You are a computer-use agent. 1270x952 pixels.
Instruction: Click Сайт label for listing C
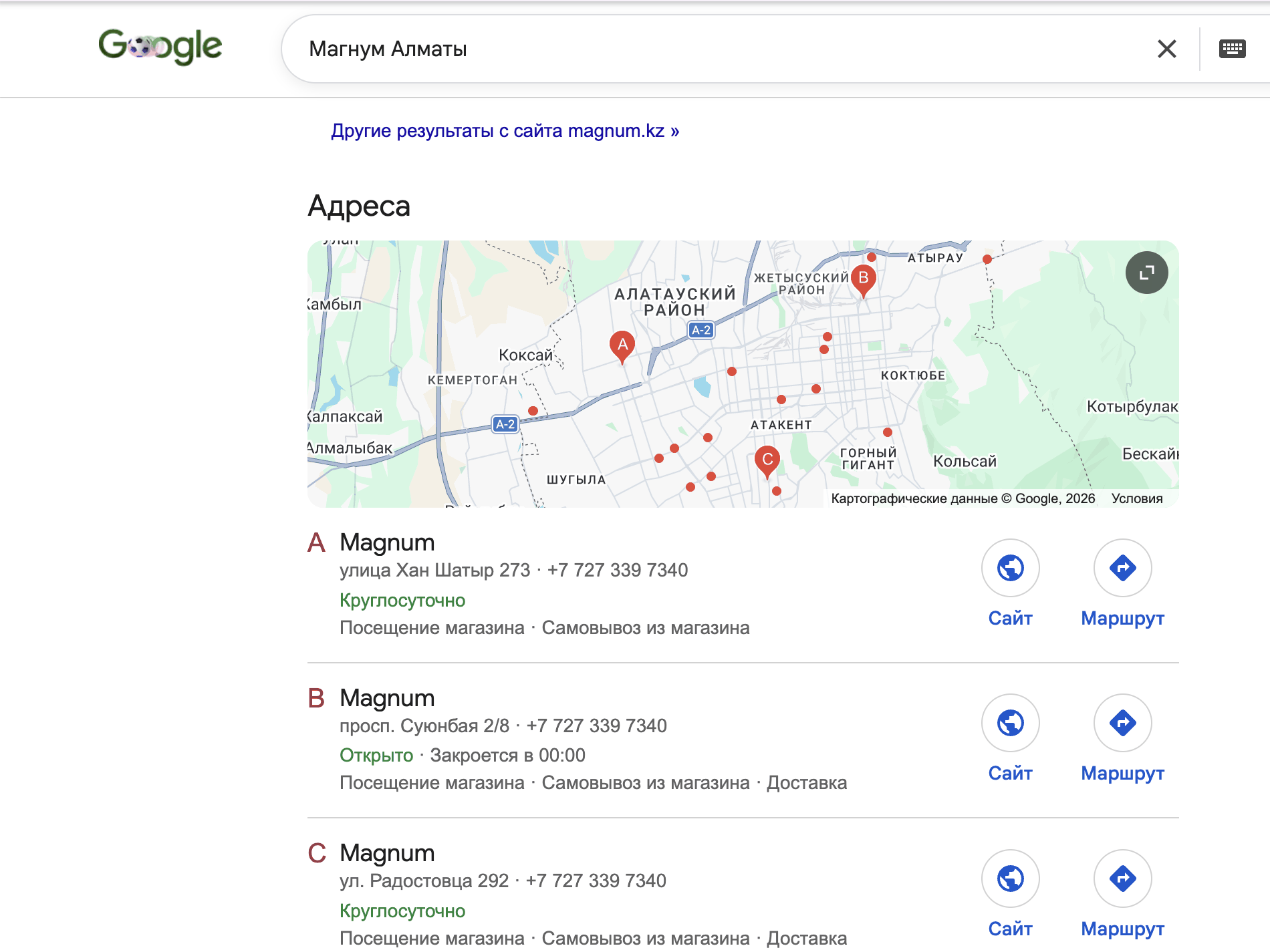point(1010,929)
